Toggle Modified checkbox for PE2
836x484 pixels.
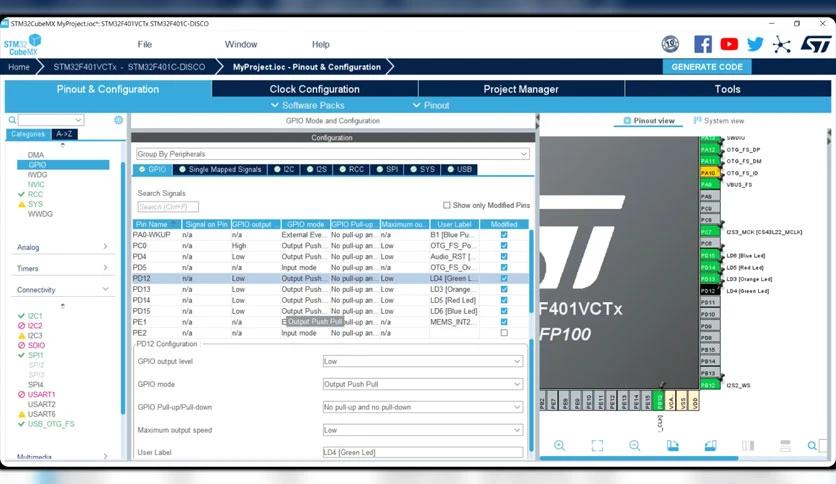[x=504, y=333]
